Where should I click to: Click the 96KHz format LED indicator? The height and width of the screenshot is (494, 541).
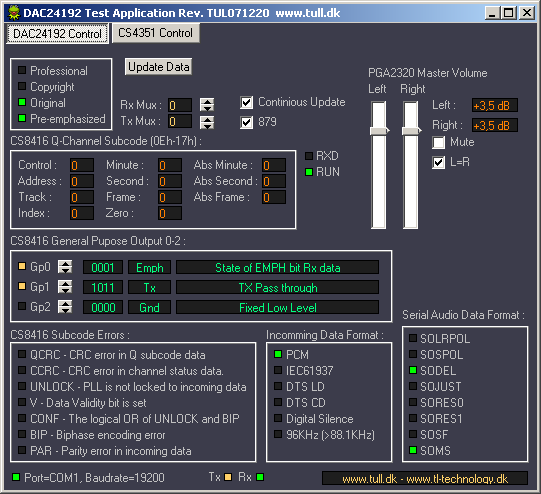[x=278, y=434]
